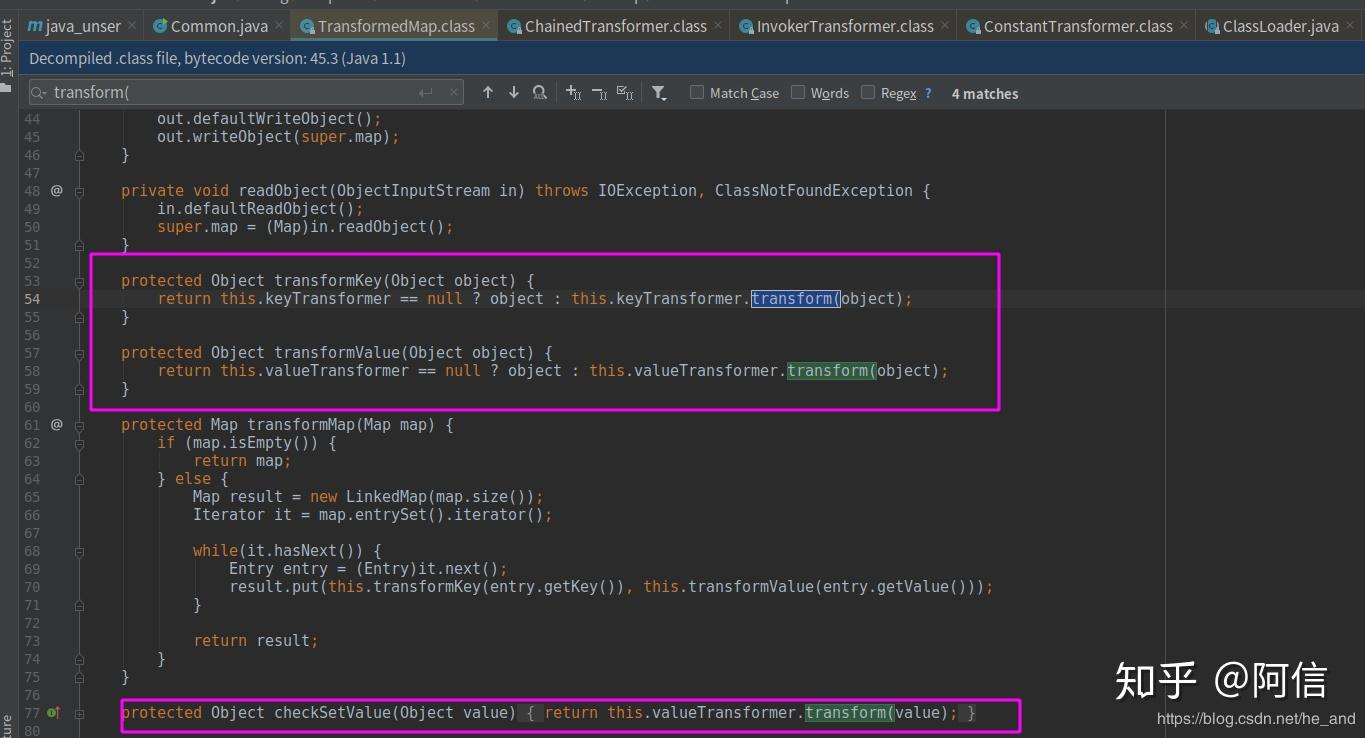Image resolution: width=1365 pixels, height=738 pixels.
Task: Collapse the readObject method at line 48
Action: pyautogui.click(x=79, y=191)
